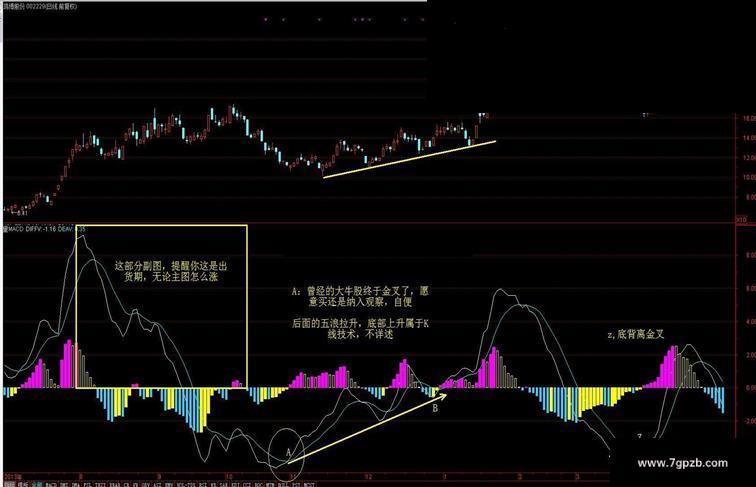This screenshot has width=756, height=487.
Task: Switch to the VR indicator tab
Action: [135, 484]
